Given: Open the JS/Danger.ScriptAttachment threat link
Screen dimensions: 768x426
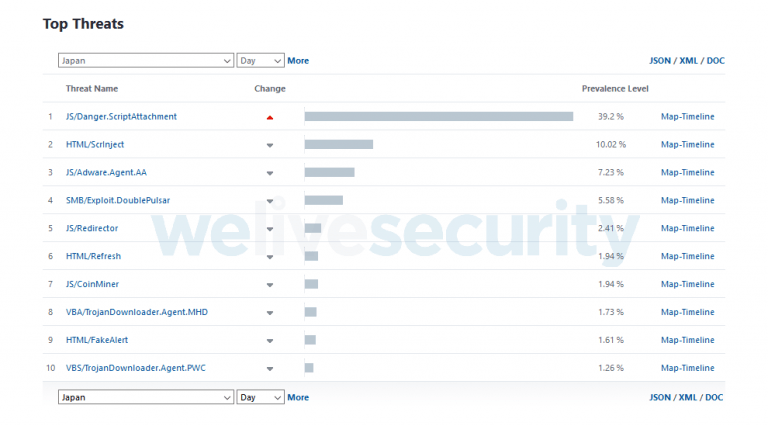Looking at the screenshot, I should (x=121, y=117).
